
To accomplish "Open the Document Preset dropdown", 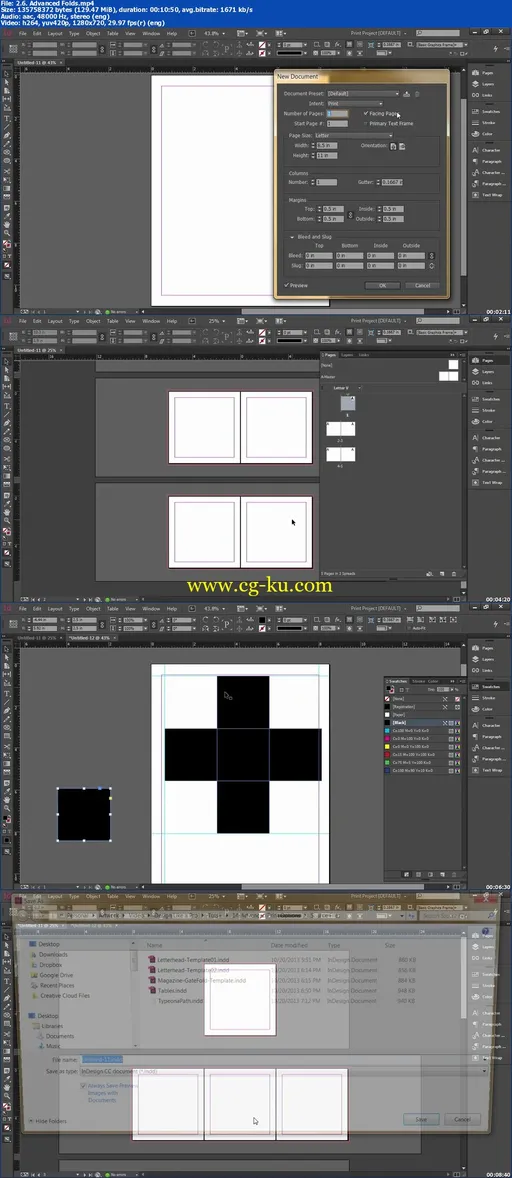I will 363,94.
